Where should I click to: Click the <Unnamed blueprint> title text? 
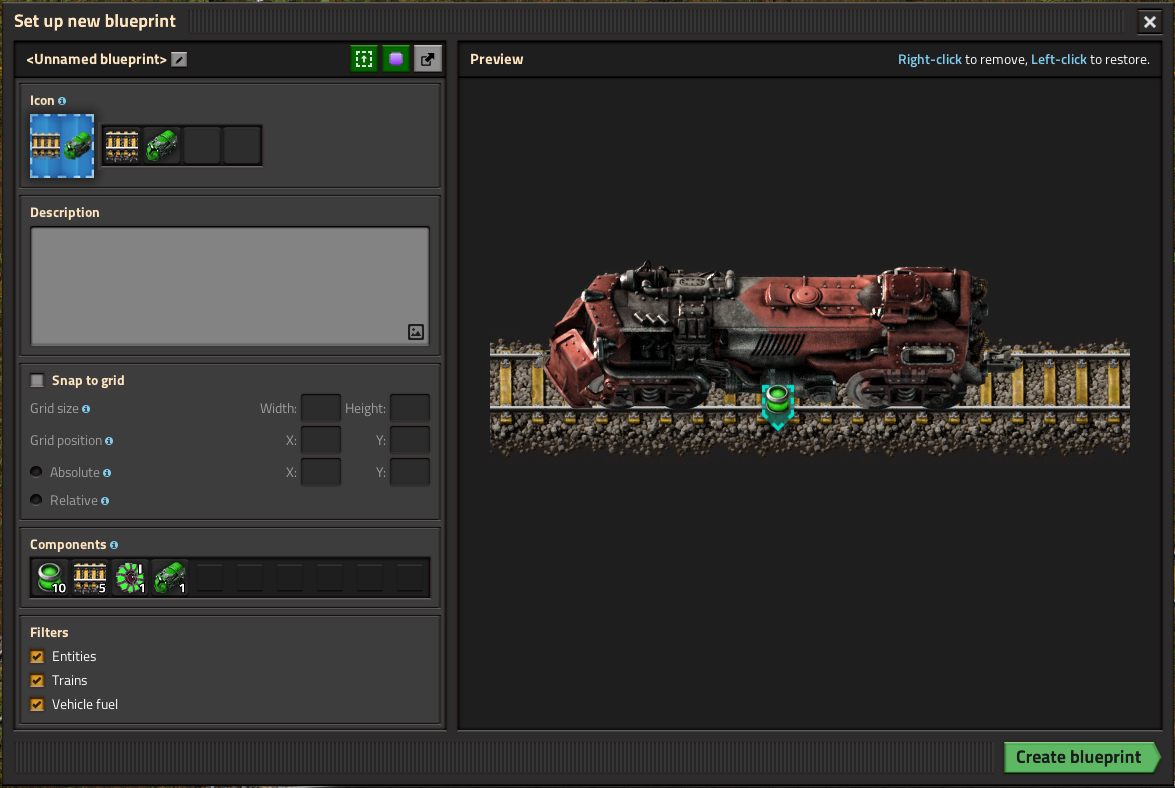tap(97, 59)
